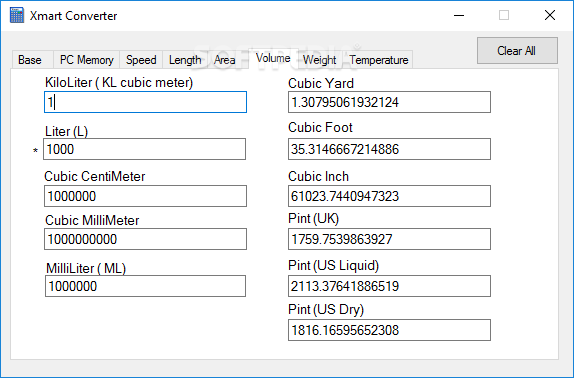Click the Clear All button

pos(517,50)
